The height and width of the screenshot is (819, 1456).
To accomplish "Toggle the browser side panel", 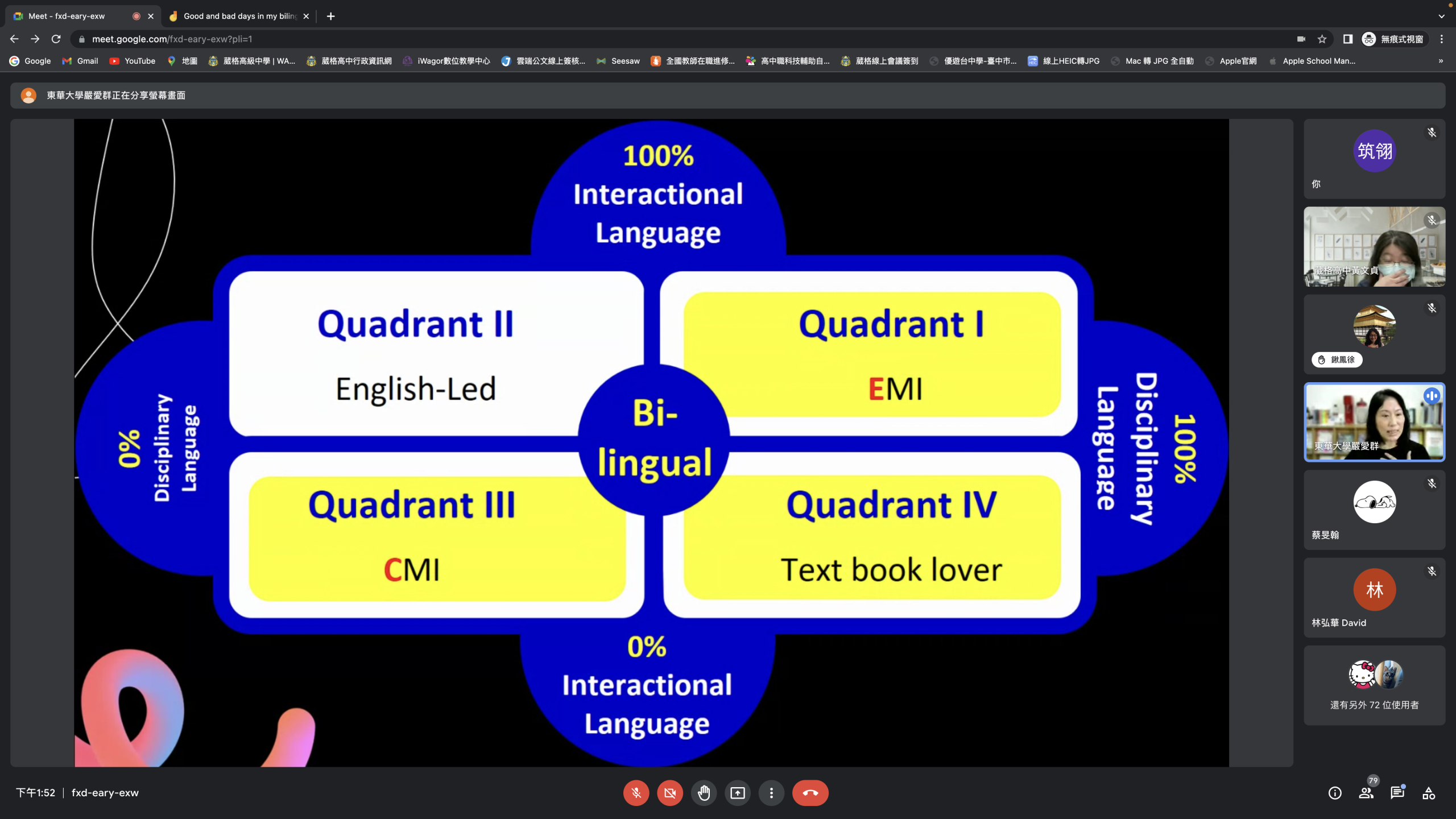I will 1347,39.
